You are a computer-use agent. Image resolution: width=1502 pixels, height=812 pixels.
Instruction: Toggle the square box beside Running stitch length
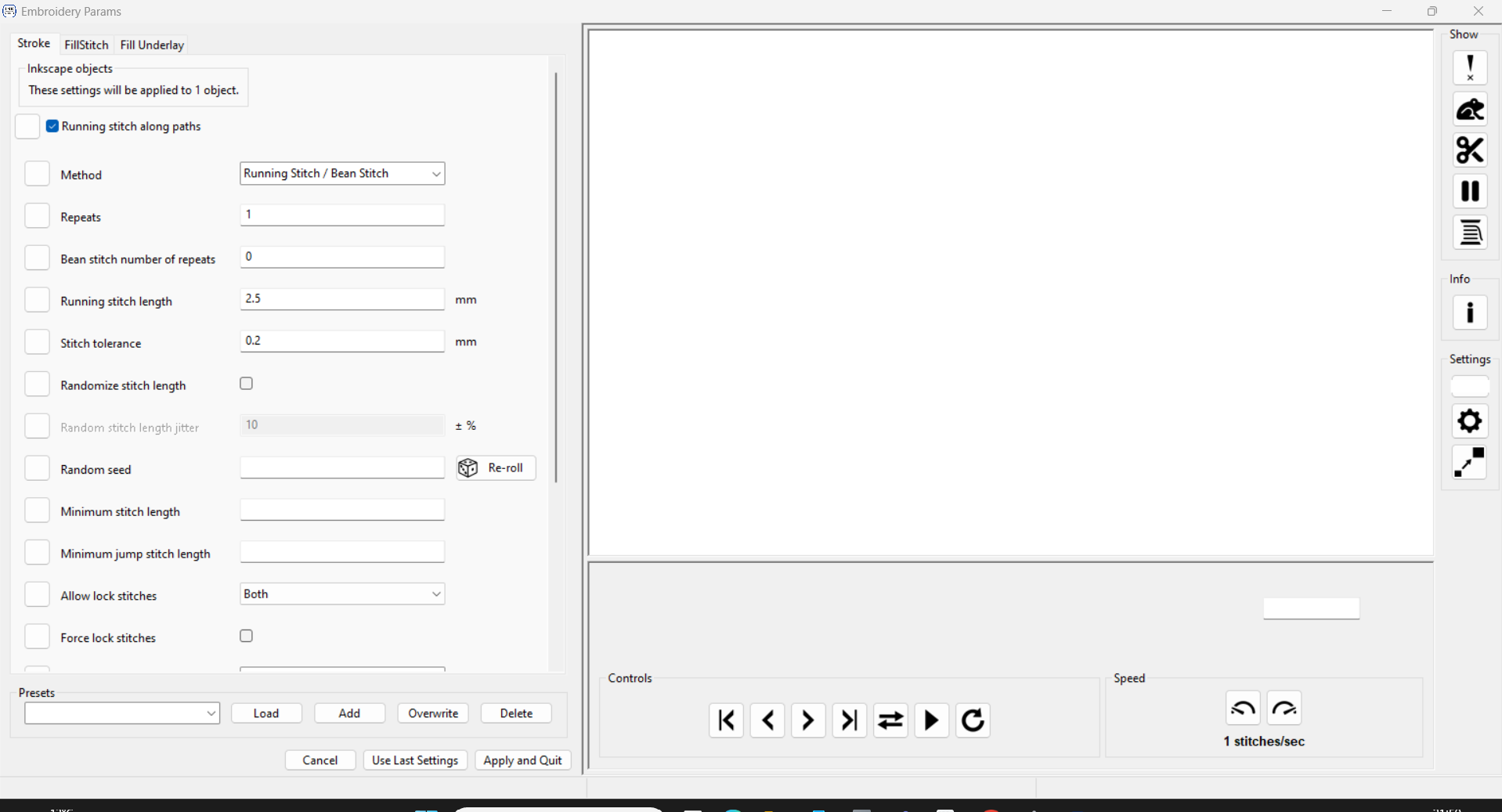(37, 300)
